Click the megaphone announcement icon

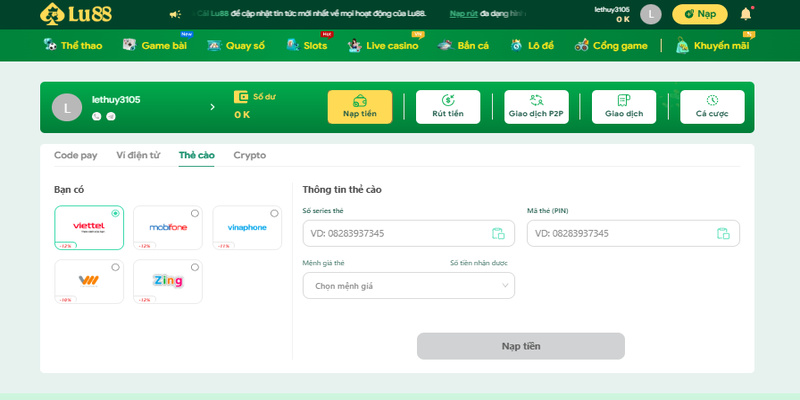point(175,14)
